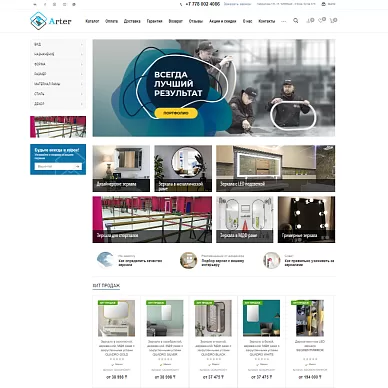This screenshot has height=388, width=388.
Task: Click sidebar gym mirrors promo image
Action: point(58,127)
